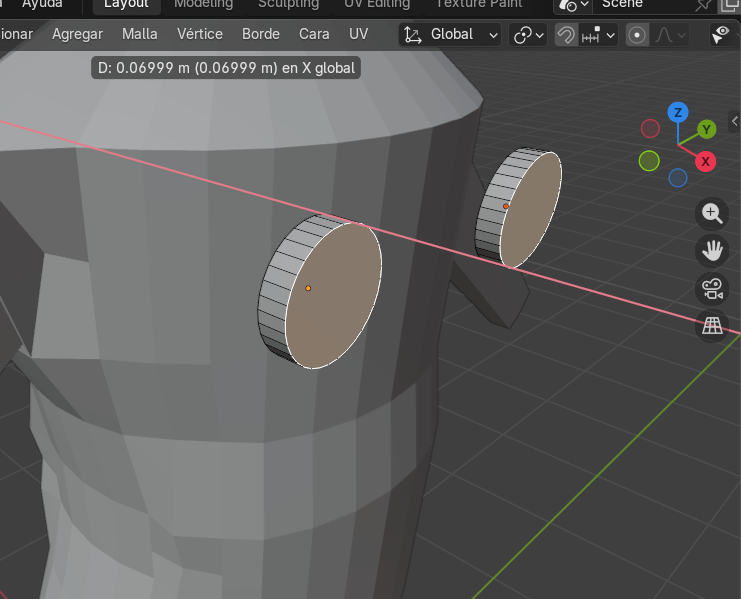Toggle proportional editing button
The image size is (741, 599).
click(x=637, y=35)
